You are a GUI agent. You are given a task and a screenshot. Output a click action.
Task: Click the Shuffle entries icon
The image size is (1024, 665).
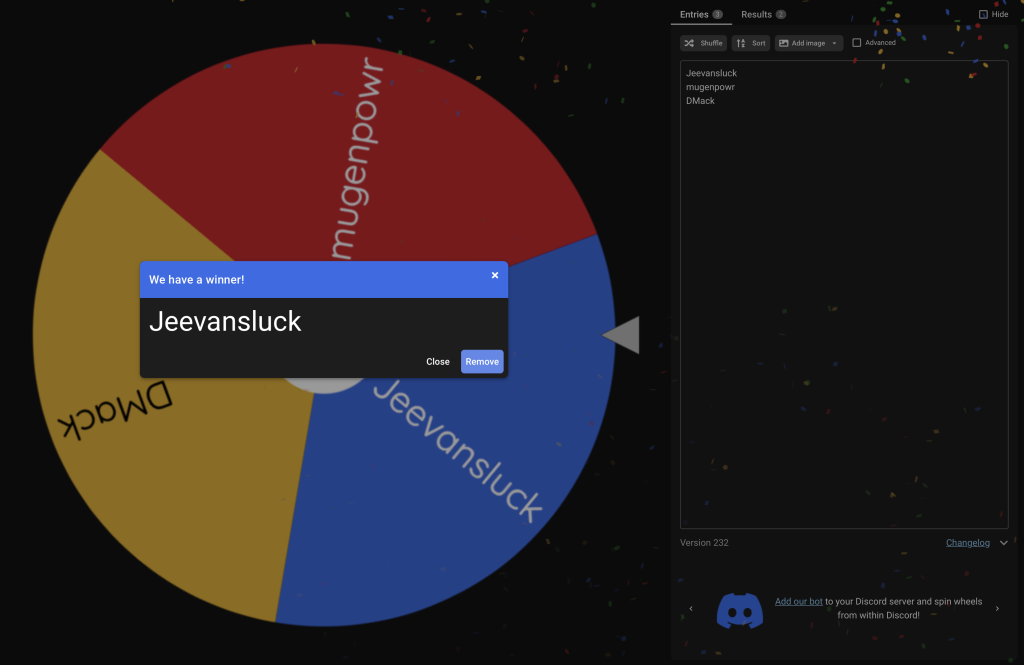pos(690,43)
